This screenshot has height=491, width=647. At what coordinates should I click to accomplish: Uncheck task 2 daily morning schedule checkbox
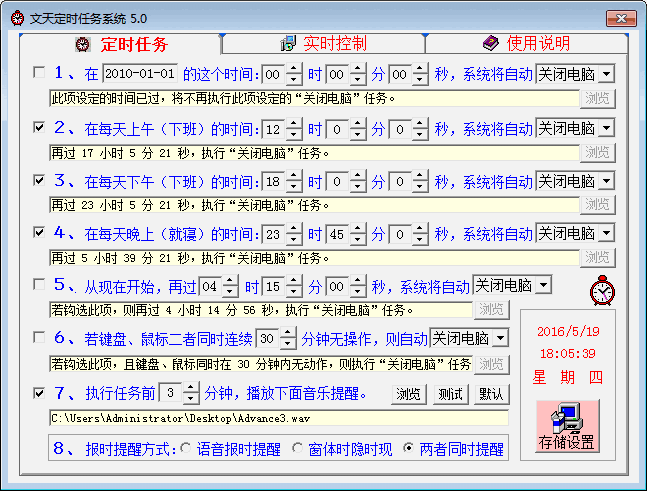point(39,128)
